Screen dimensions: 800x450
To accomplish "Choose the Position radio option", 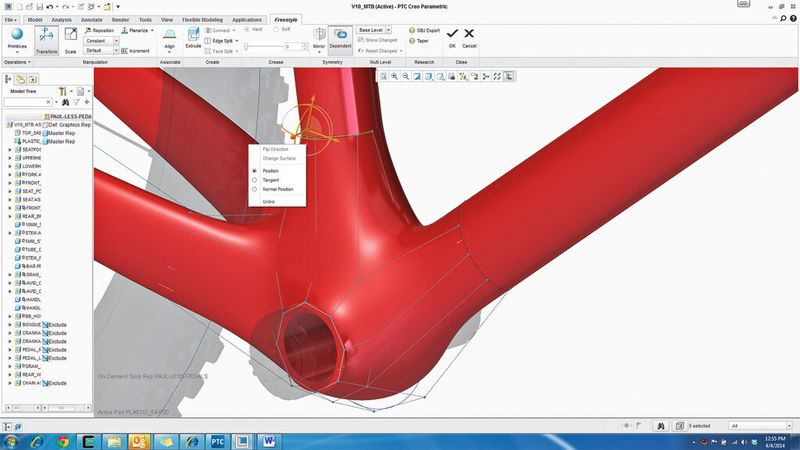I will pos(255,171).
